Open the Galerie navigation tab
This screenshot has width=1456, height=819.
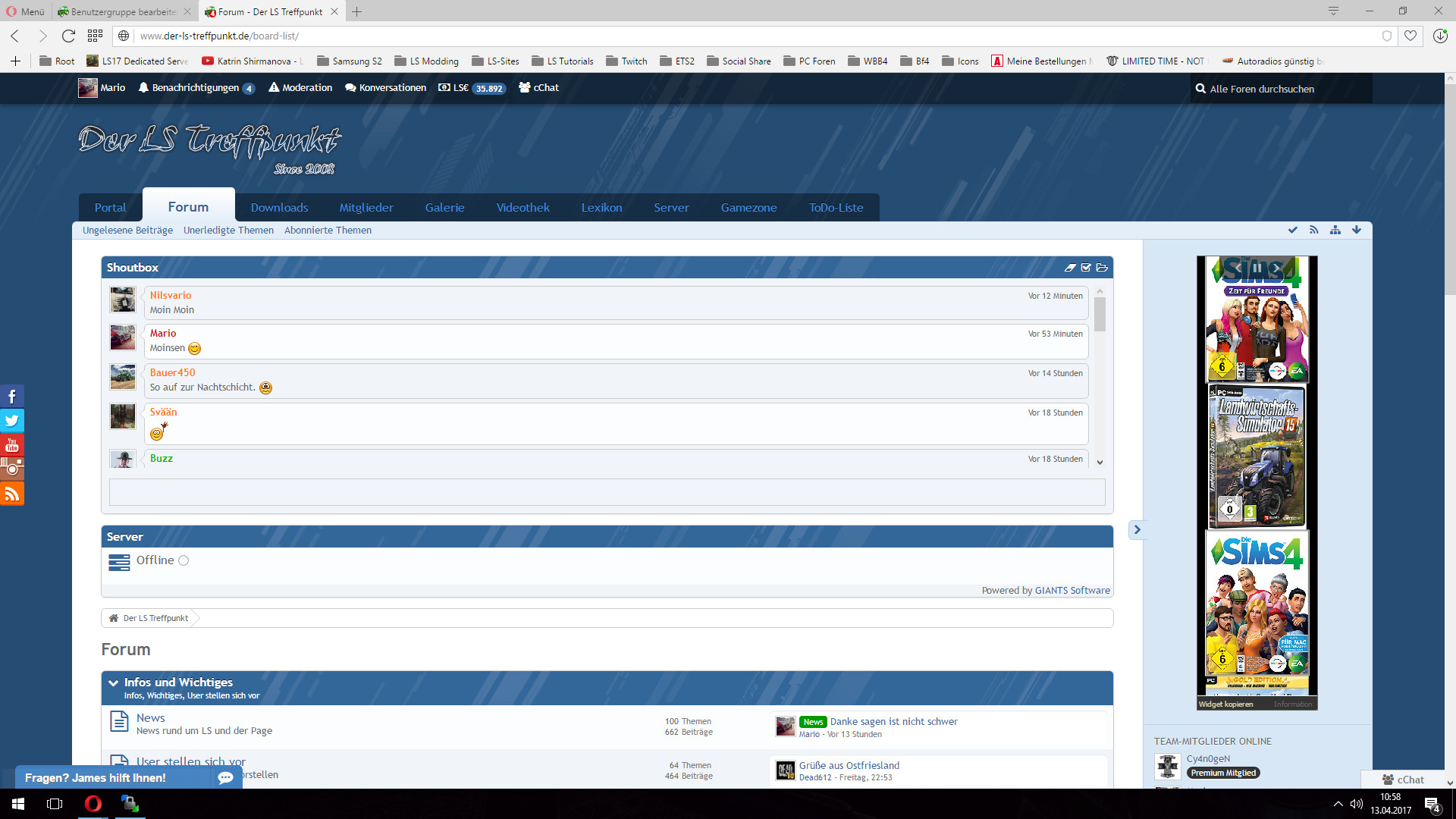(444, 207)
